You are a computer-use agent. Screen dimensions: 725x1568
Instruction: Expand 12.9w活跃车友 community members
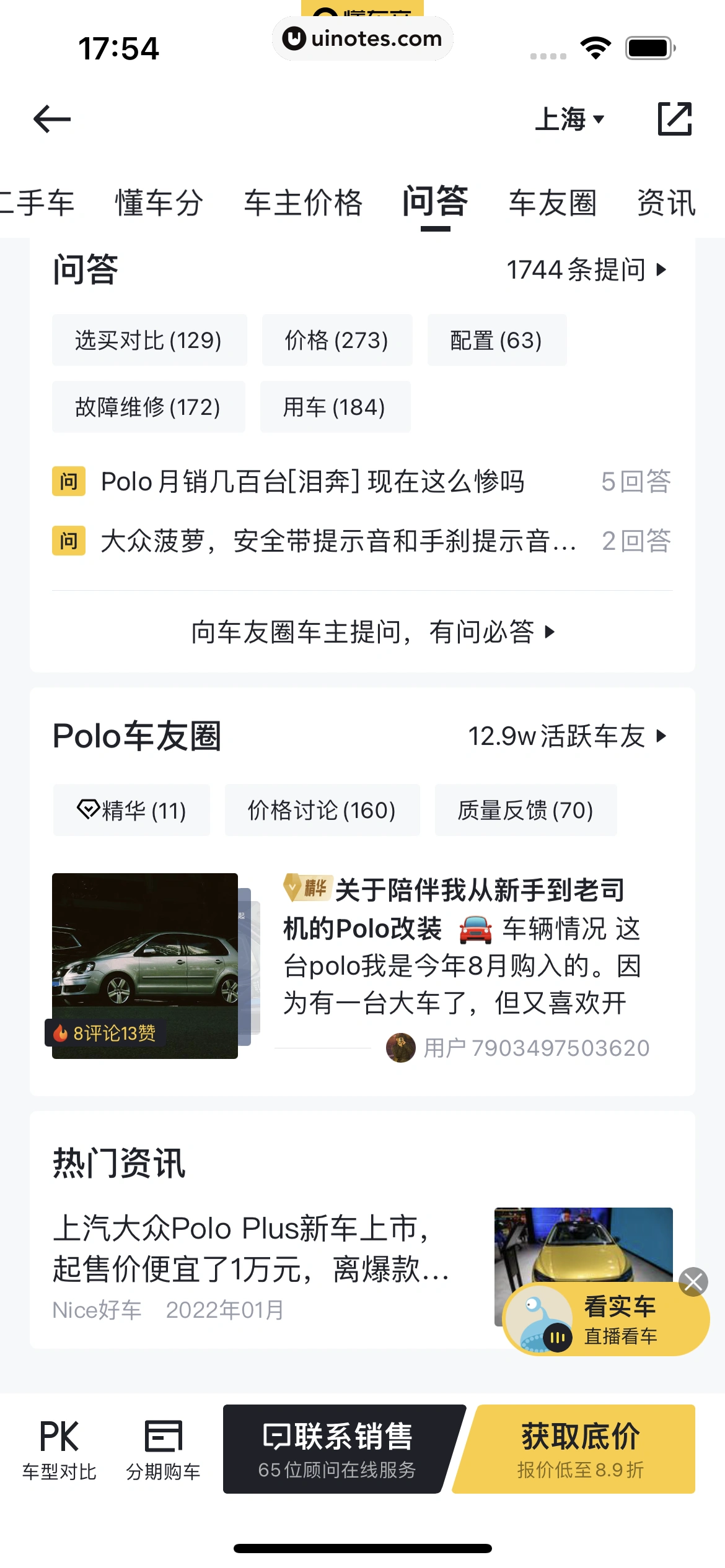coord(567,736)
